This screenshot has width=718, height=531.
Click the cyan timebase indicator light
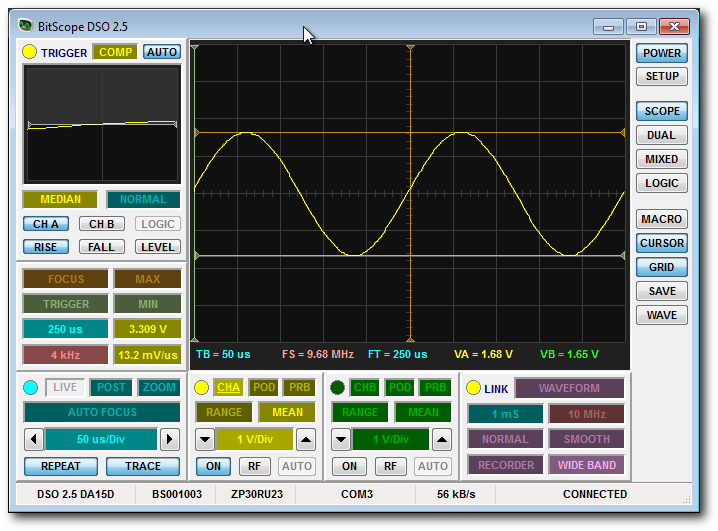pos(31,387)
